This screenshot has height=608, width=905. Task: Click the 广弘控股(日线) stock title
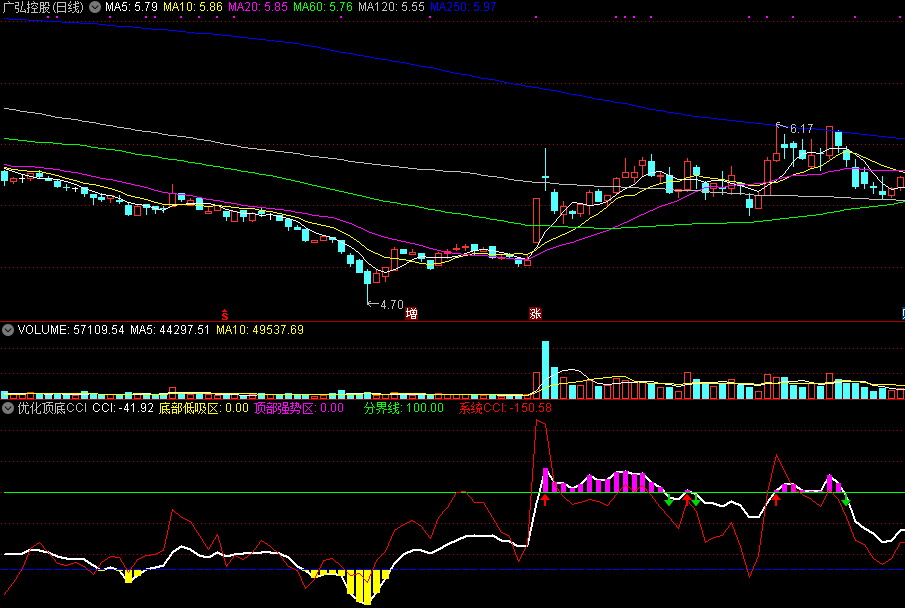click(x=43, y=8)
